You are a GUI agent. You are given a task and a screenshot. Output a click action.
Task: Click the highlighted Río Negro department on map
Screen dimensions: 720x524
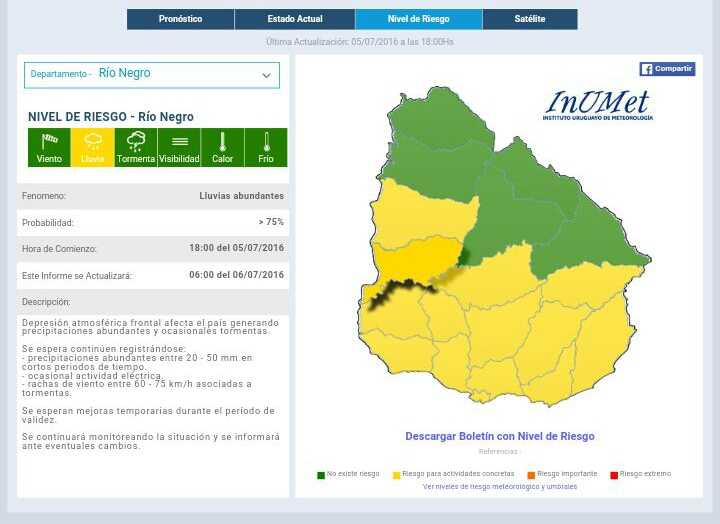pyautogui.click(x=413, y=264)
